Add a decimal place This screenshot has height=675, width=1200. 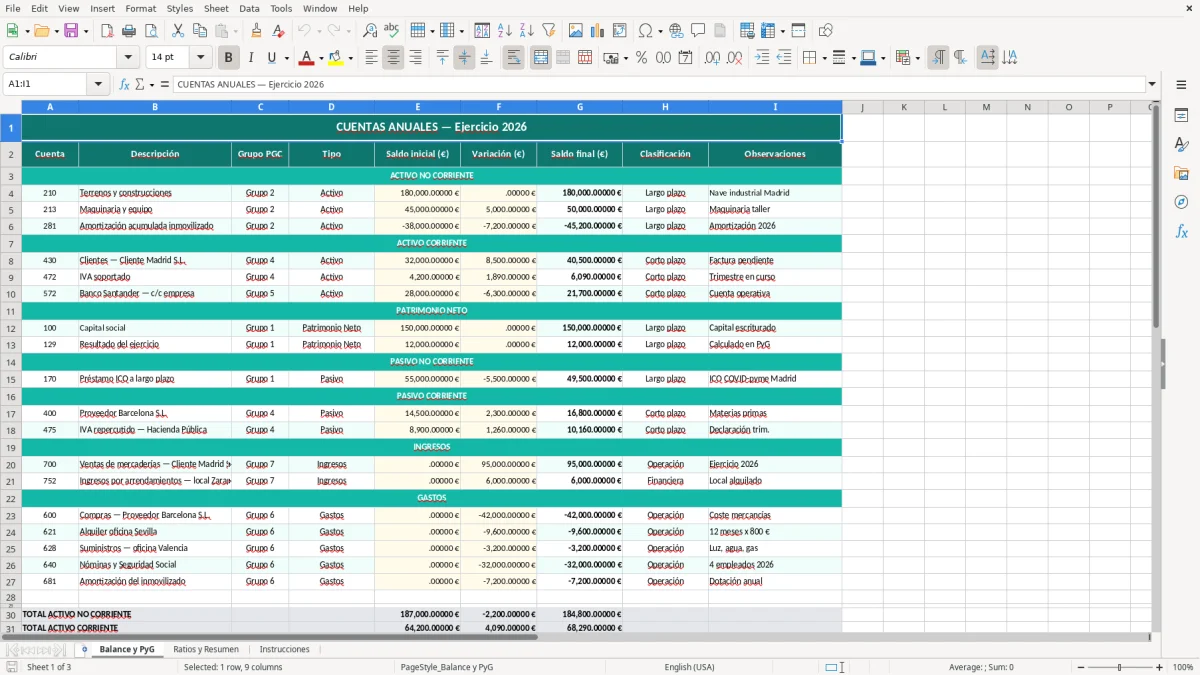712,58
